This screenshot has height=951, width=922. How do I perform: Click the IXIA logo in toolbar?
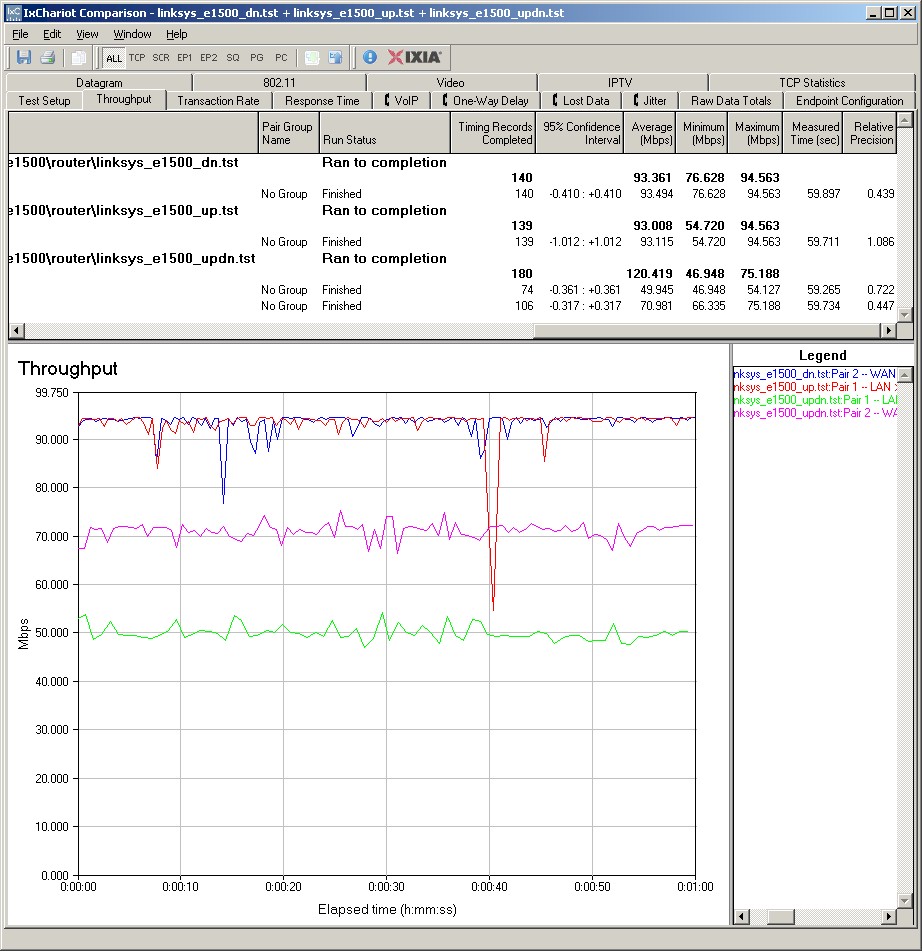click(415, 57)
